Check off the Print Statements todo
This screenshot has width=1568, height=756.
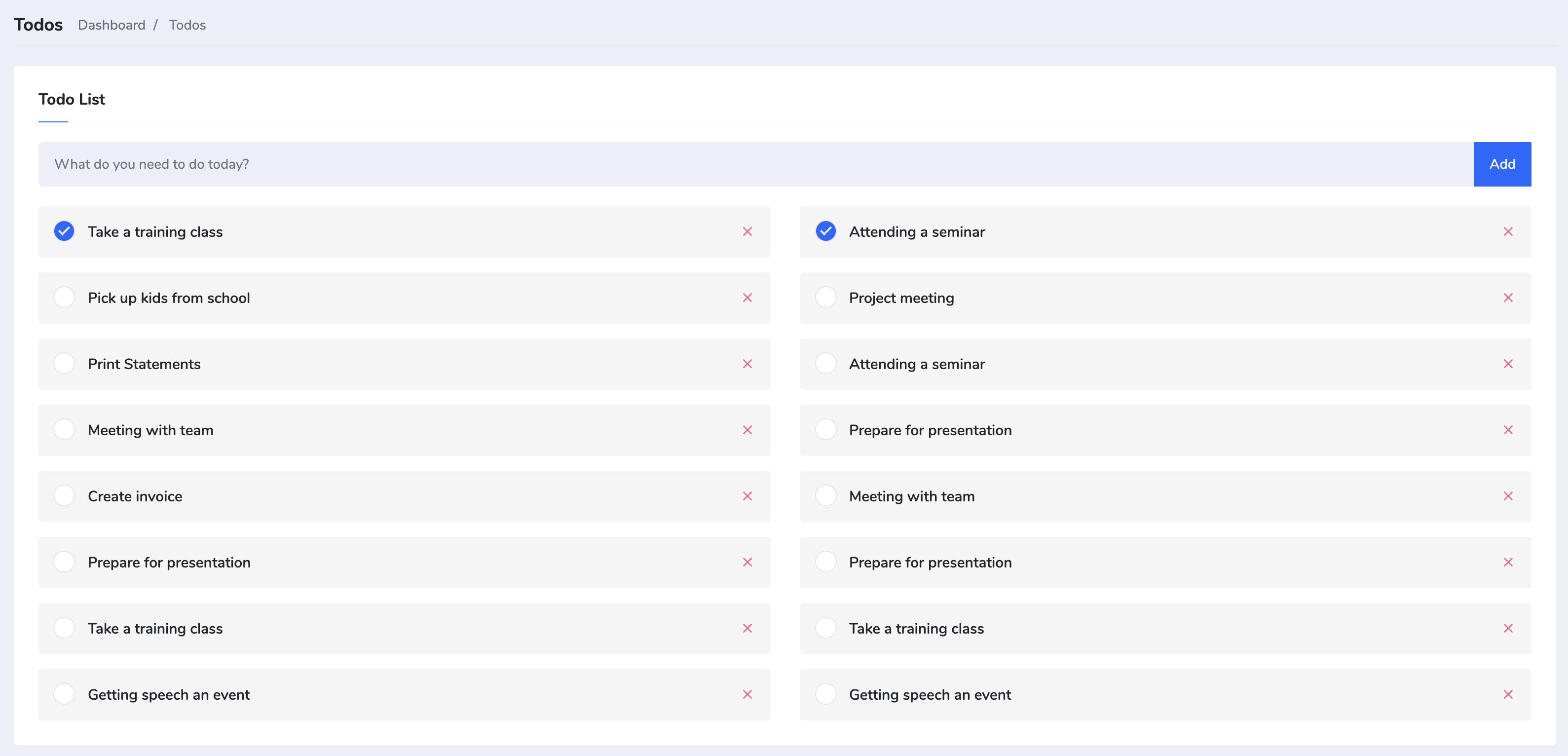click(x=64, y=363)
